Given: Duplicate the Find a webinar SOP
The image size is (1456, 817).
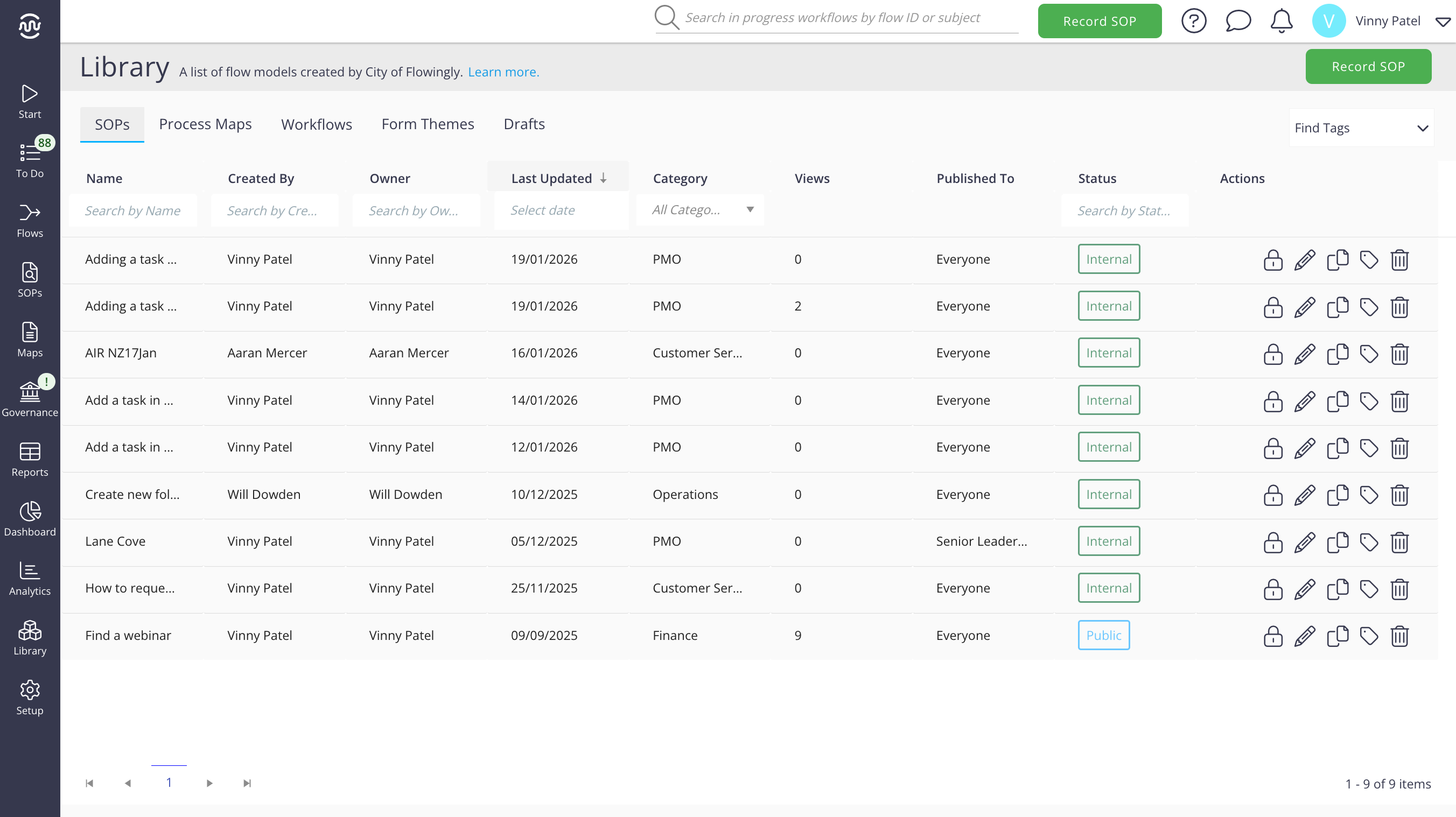Looking at the screenshot, I should point(1337,636).
